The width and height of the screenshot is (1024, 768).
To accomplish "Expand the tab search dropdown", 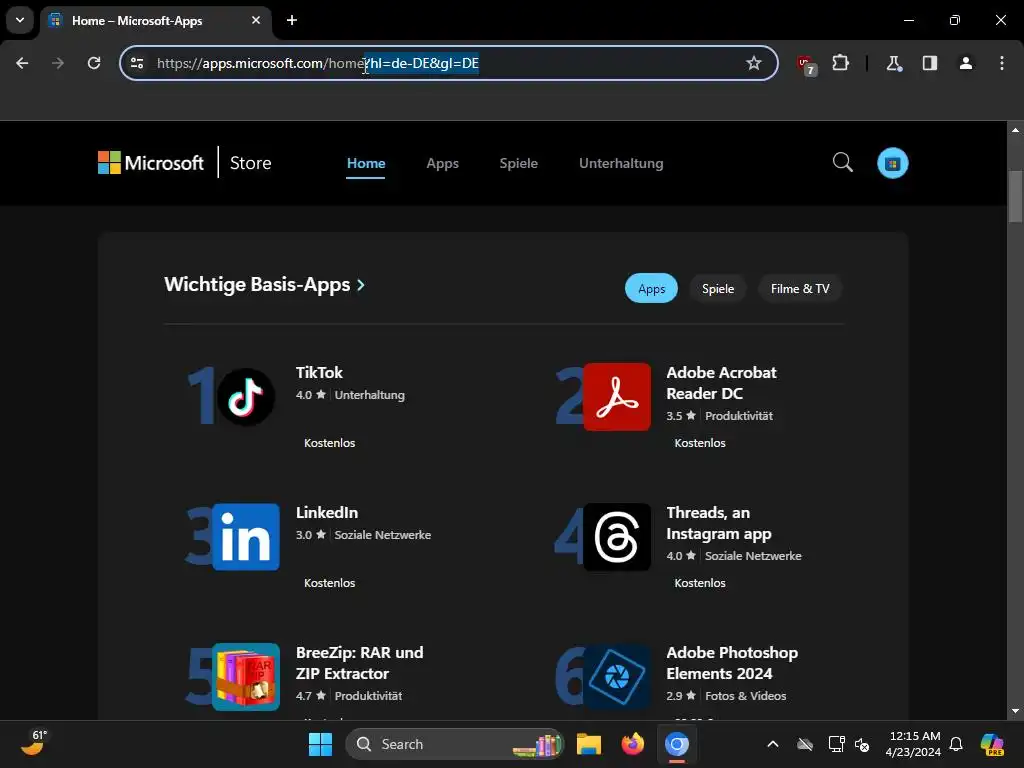I will (20, 20).
